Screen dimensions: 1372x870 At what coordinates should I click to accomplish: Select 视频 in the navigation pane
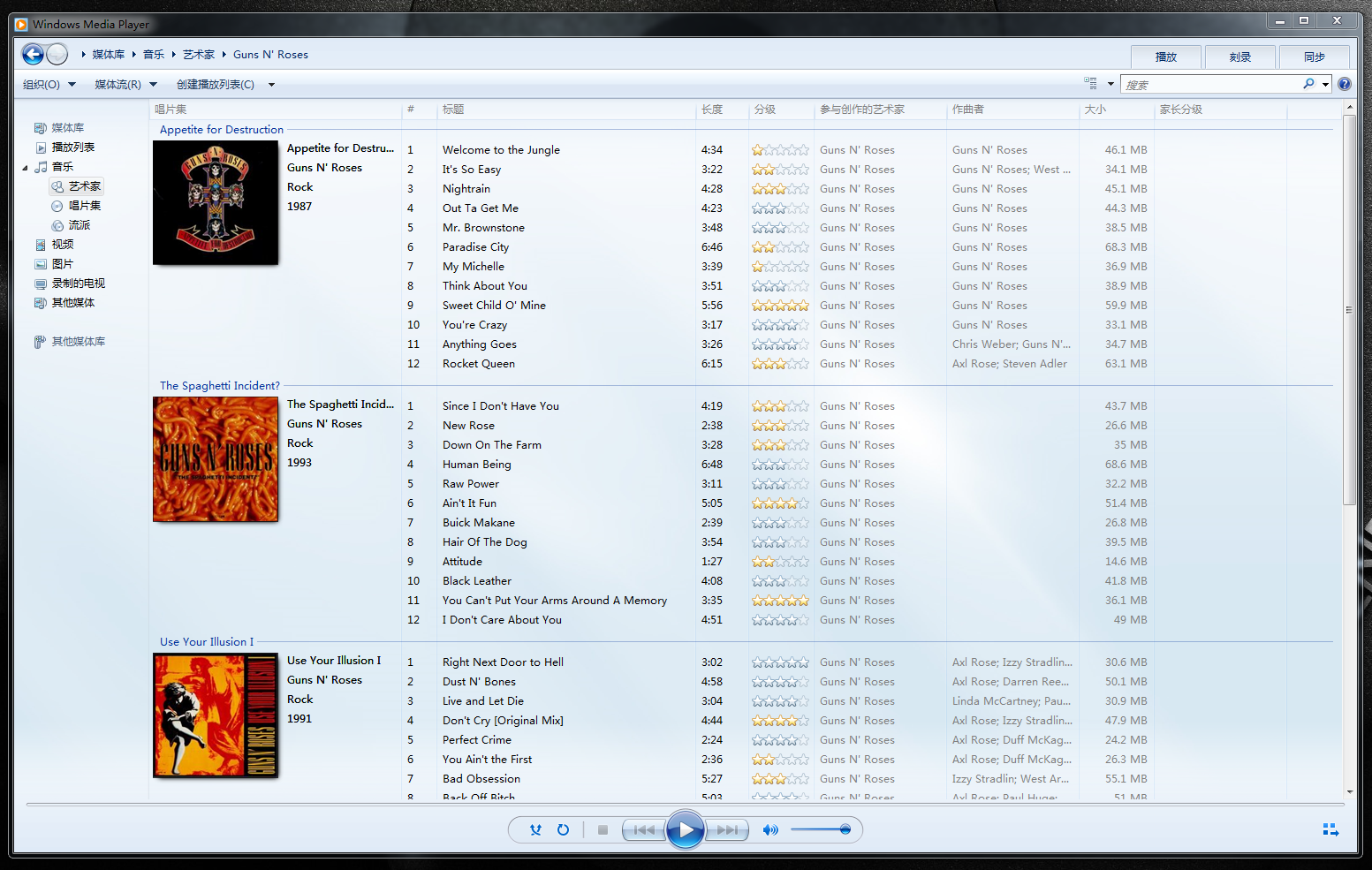click(62, 245)
